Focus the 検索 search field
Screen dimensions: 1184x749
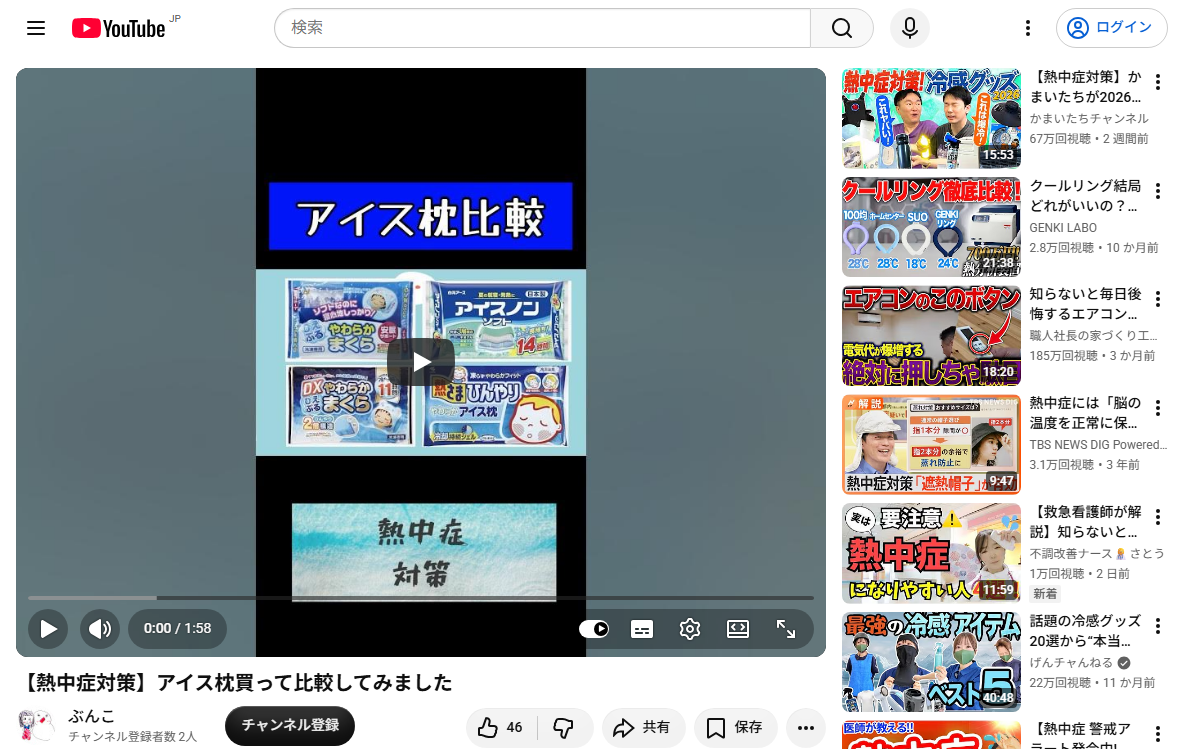pyautogui.click(x=542, y=29)
